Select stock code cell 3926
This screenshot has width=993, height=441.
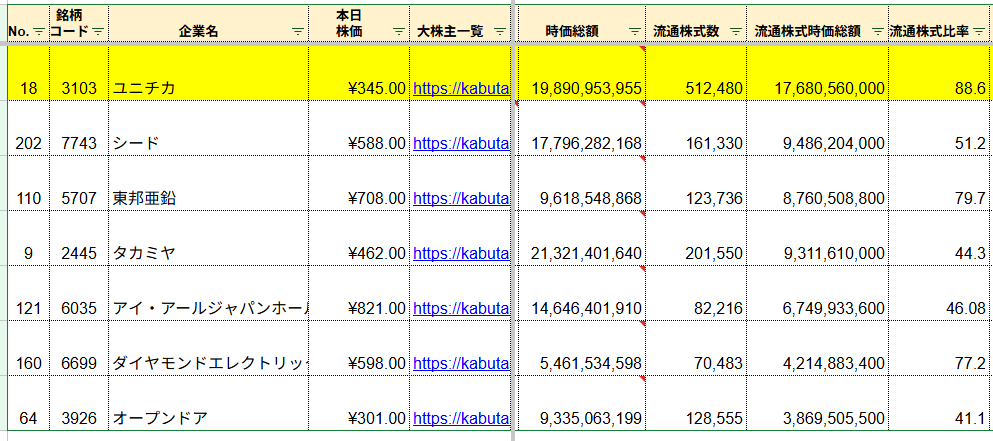tap(79, 403)
